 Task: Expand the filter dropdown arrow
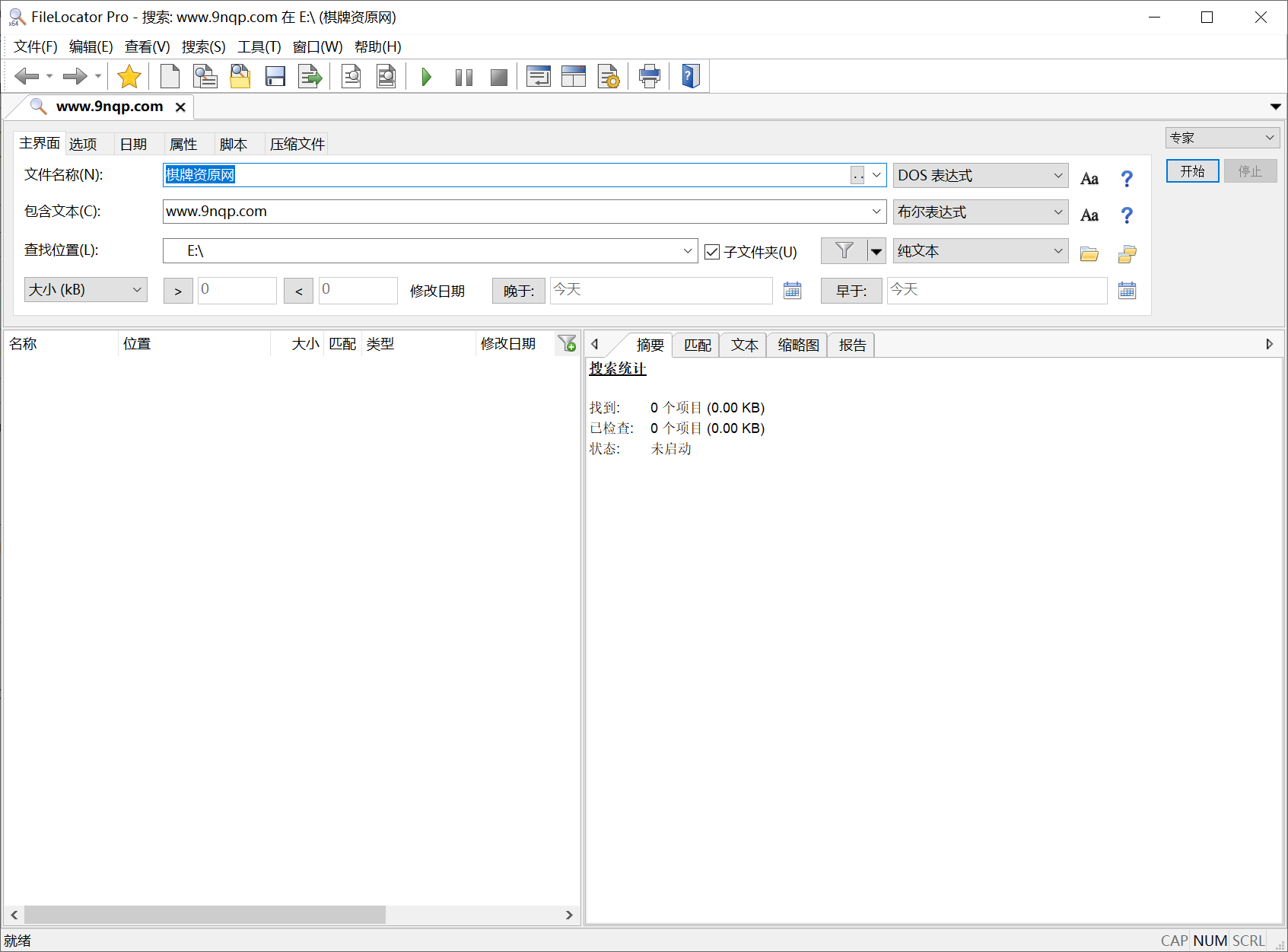876,251
